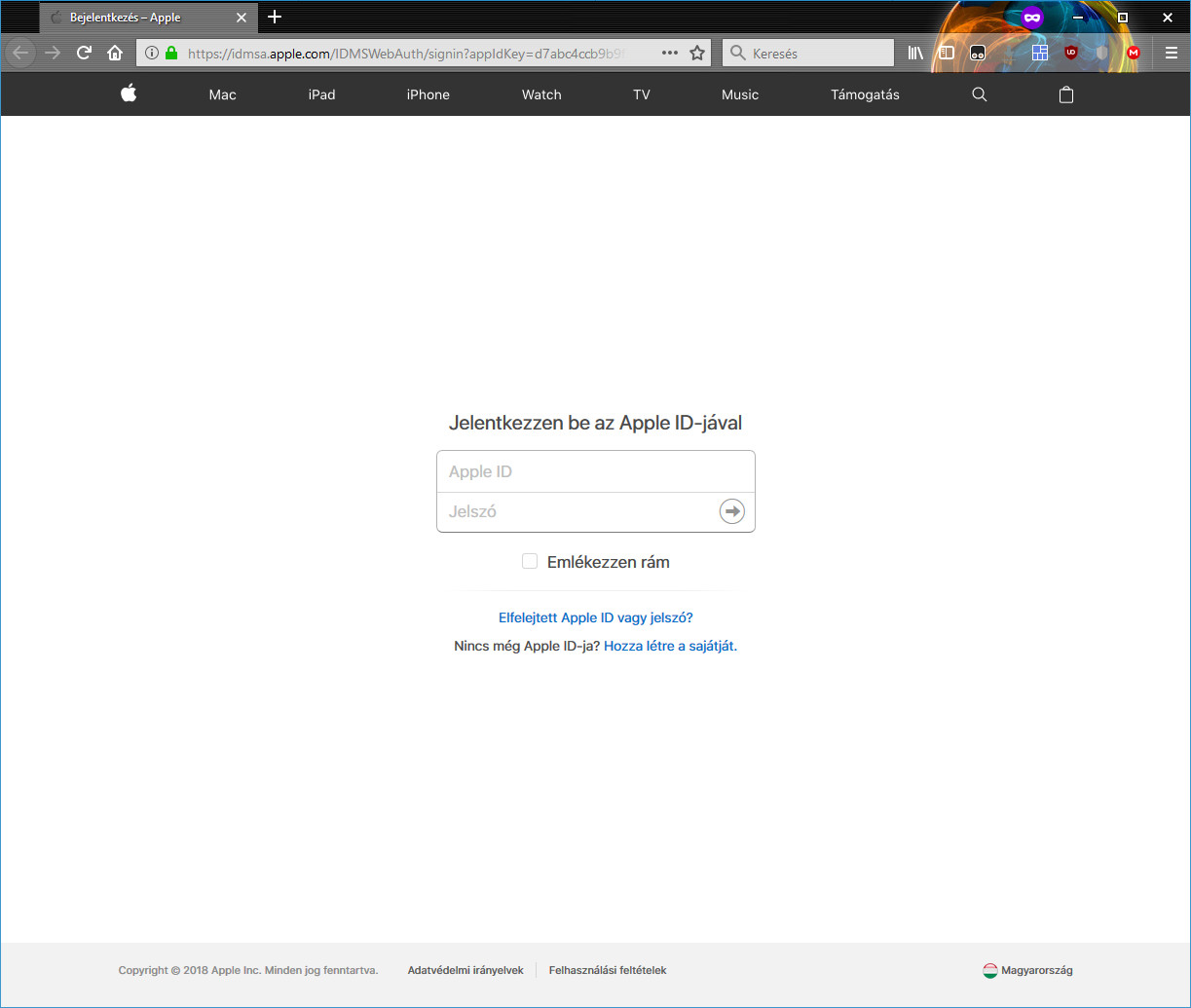Click the faint downloads arrow icon
Image resolution: width=1191 pixels, height=1008 pixels.
click(x=1009, y=53)
